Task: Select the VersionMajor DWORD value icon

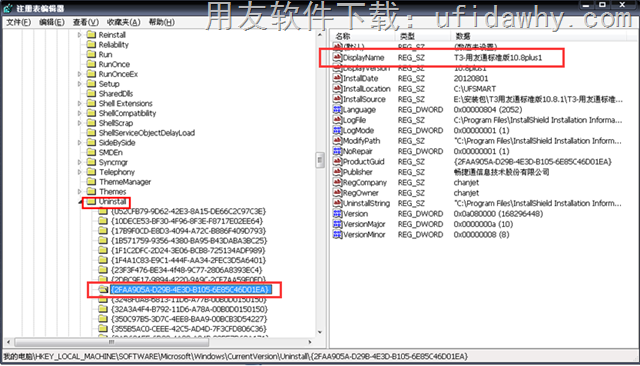Action: [337, 224]
